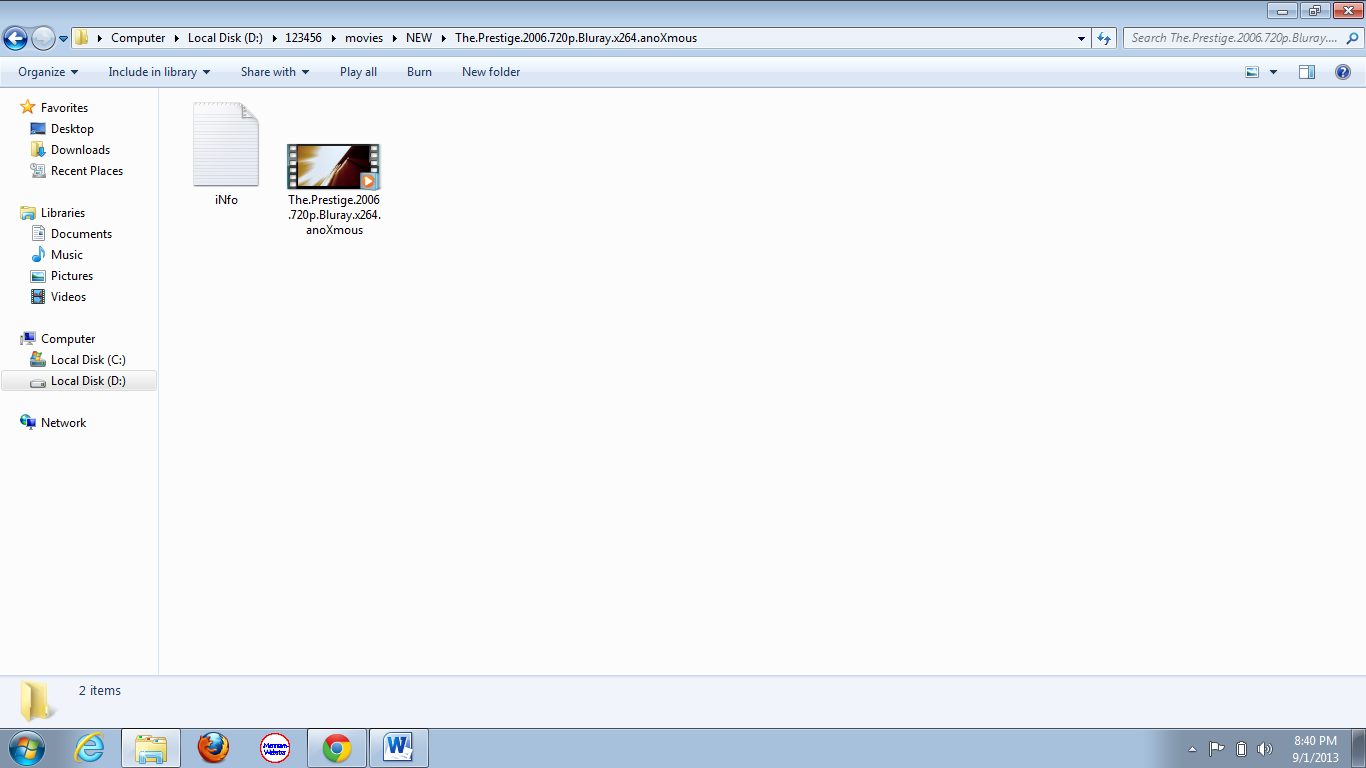Viewport: 1366px width, 768px height.
Task: Open Recent Places in the navigation pane
Action: click(x=87, y=171)
